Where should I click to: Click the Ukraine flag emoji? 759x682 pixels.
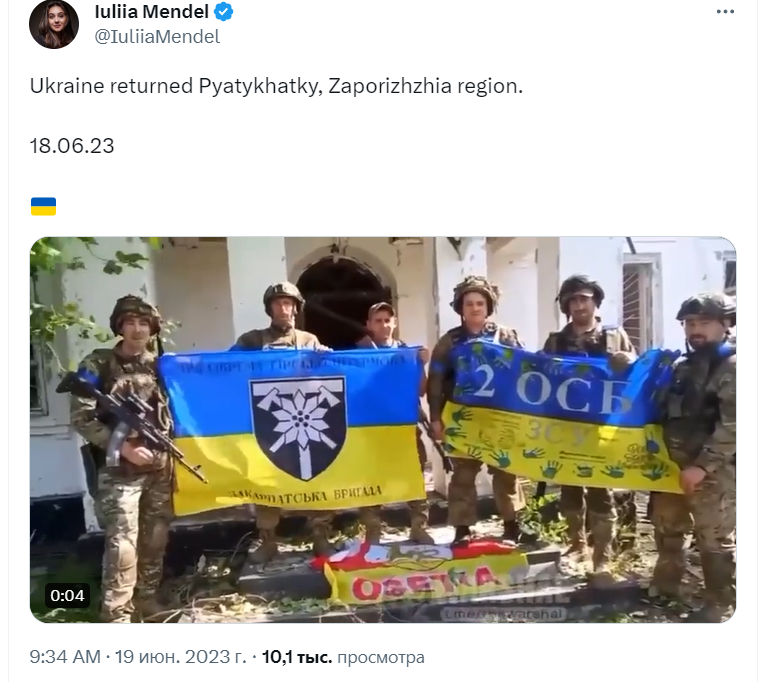[43, 207]
